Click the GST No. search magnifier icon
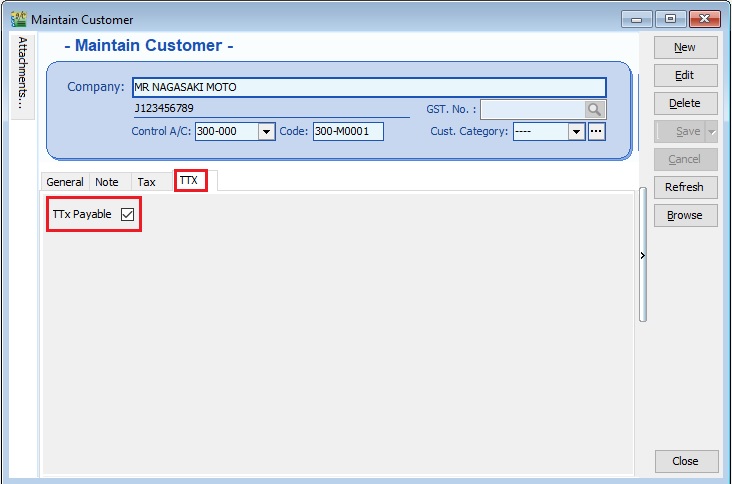The height and width of the screenshot is (484, 732). (594, 110)
